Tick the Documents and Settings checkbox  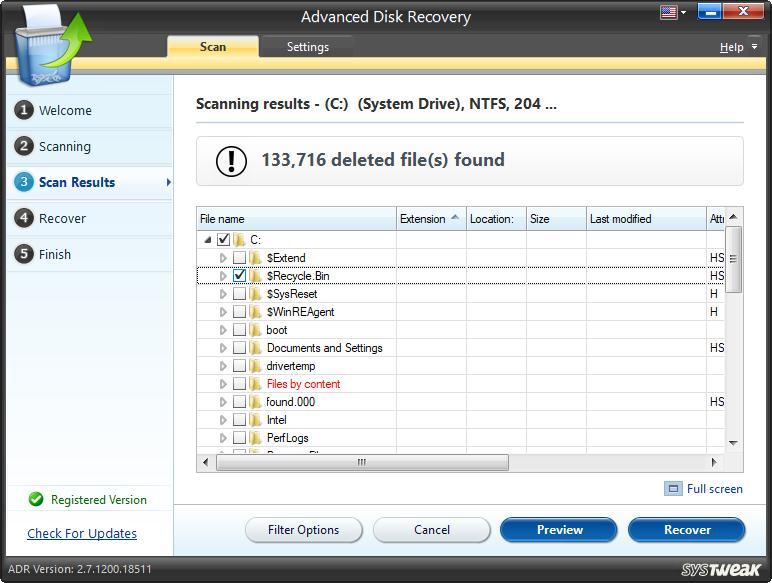point(239,348)
